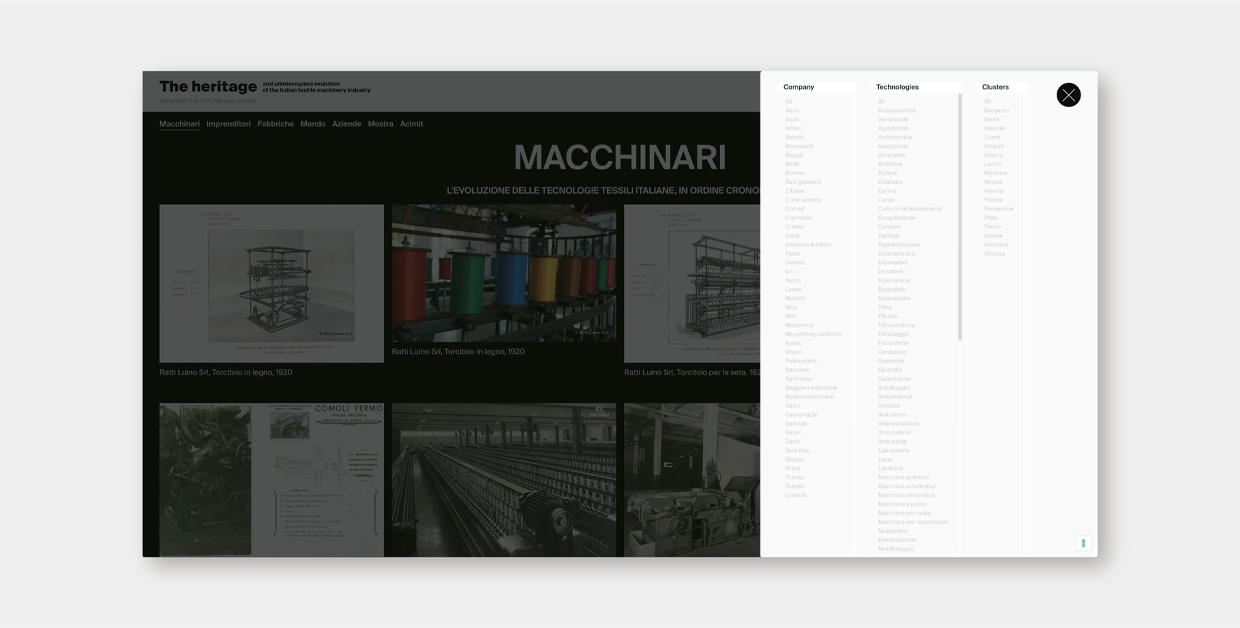
Task: Select Rostoni macchine company
Action: [x=809, y=397]
